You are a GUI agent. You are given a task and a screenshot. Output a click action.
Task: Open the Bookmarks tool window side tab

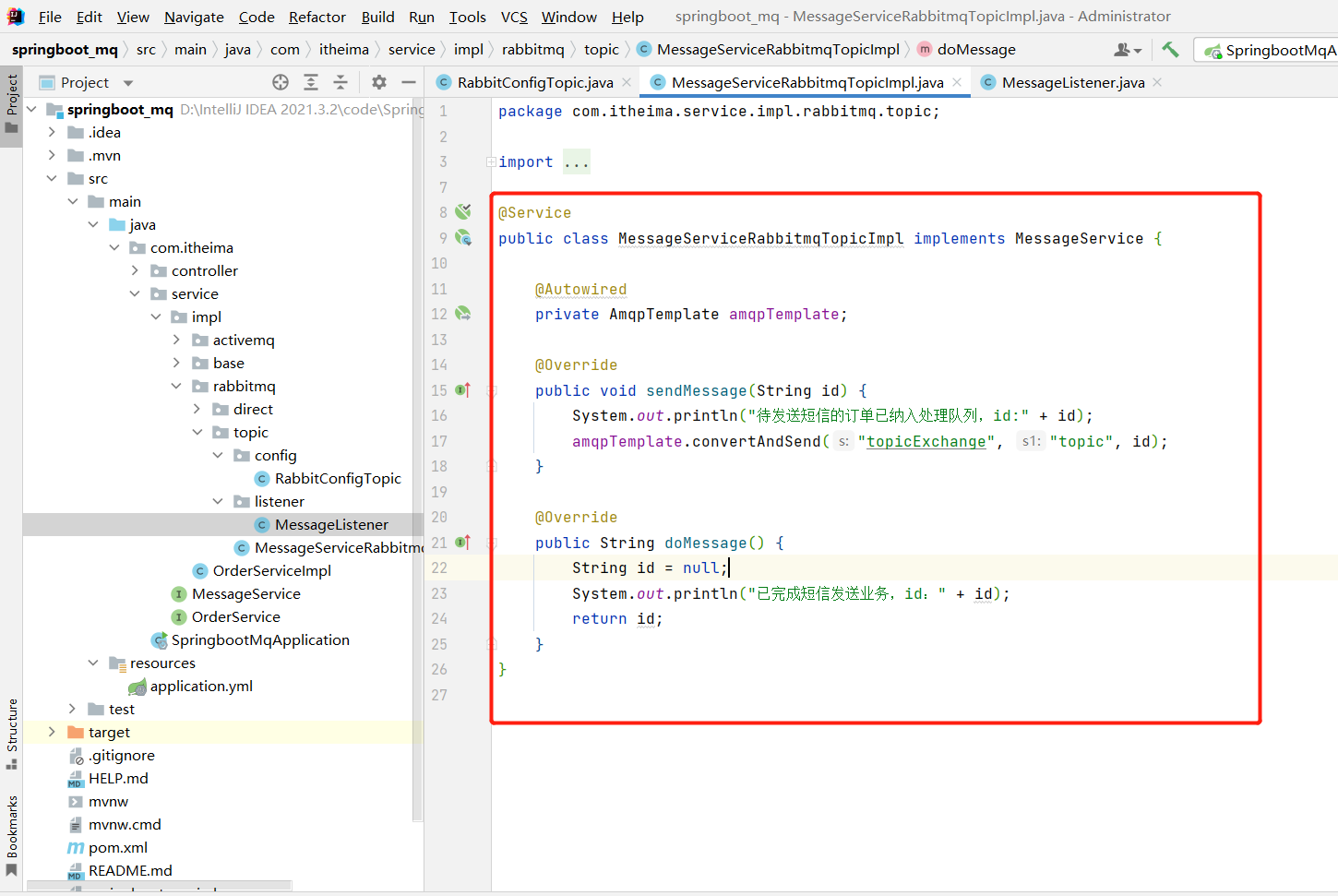click(x=11, y=835)
